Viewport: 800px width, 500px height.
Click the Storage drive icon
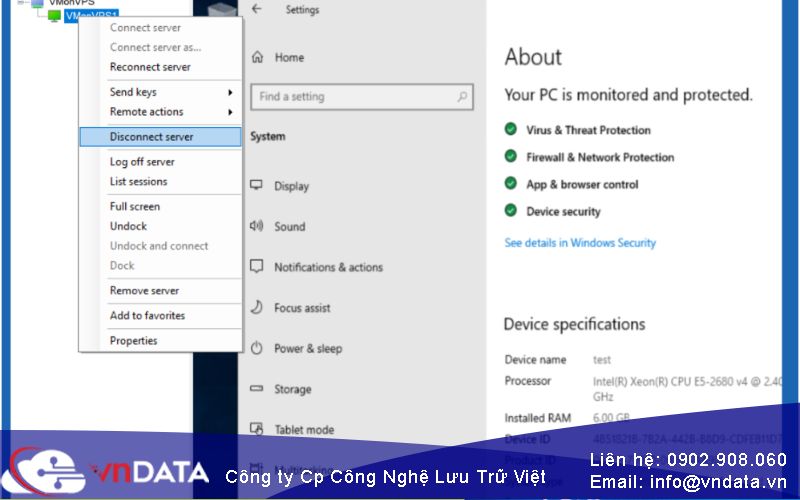coord(257,388)
